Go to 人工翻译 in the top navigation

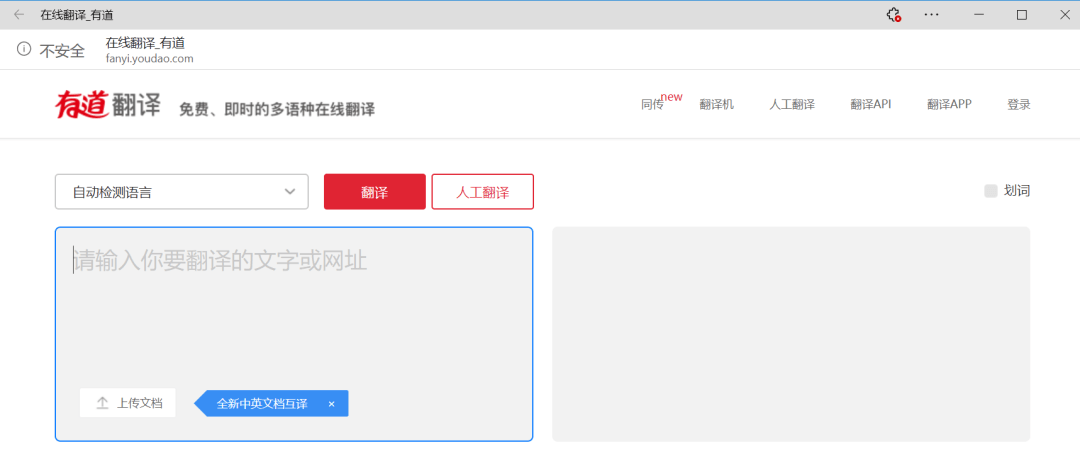click(x=792, y=105)
